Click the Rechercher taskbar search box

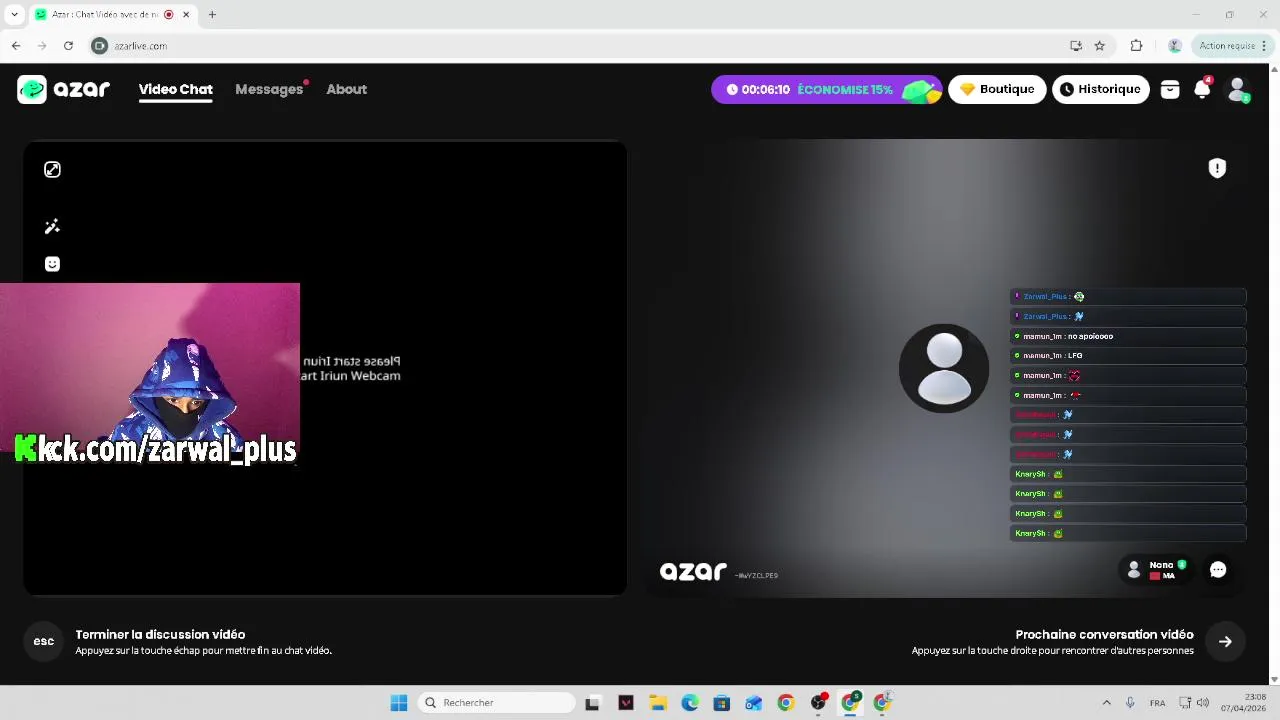[x=496, y=703]
